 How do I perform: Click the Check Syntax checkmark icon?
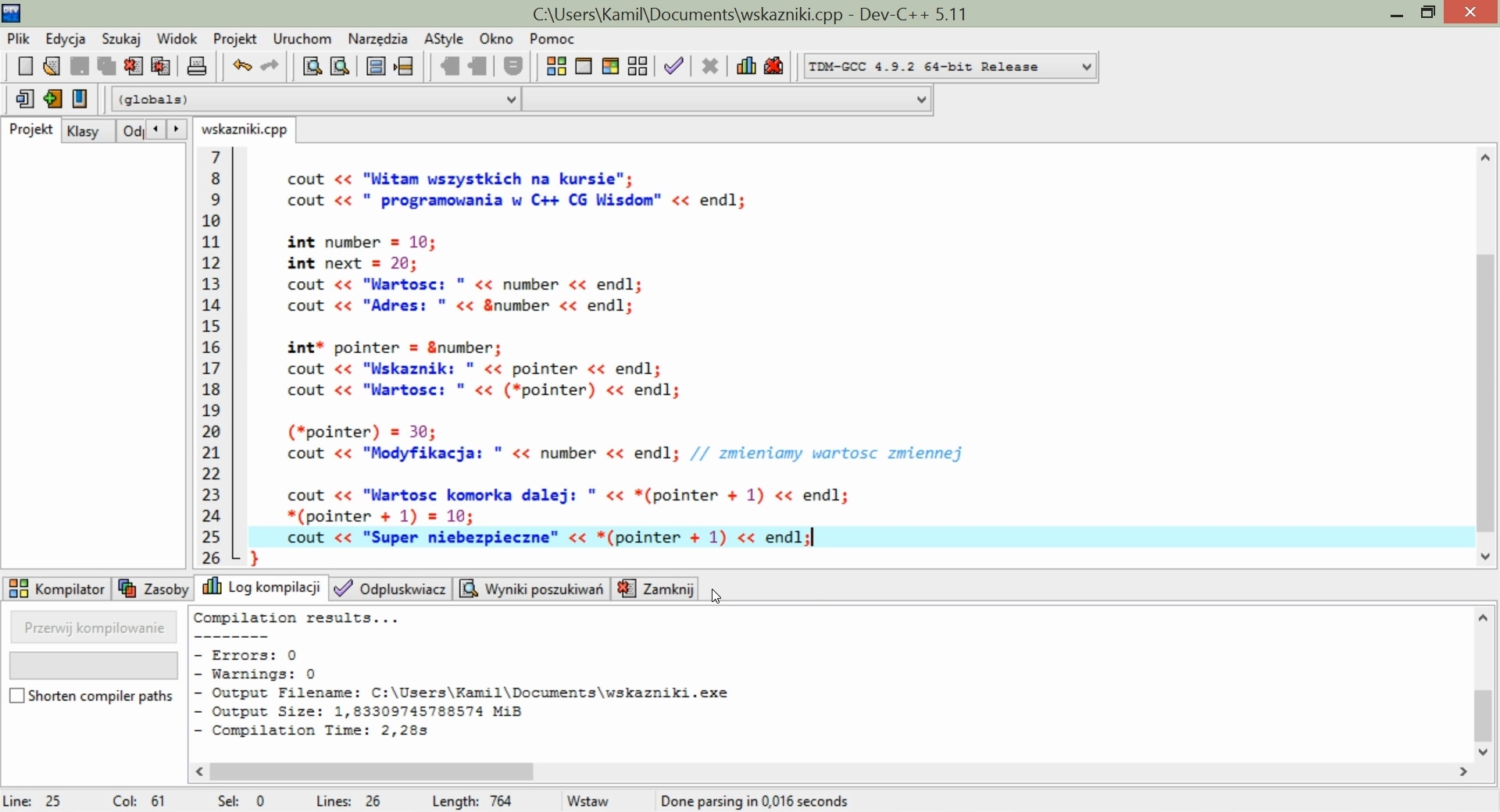click(x=677, y=67)
